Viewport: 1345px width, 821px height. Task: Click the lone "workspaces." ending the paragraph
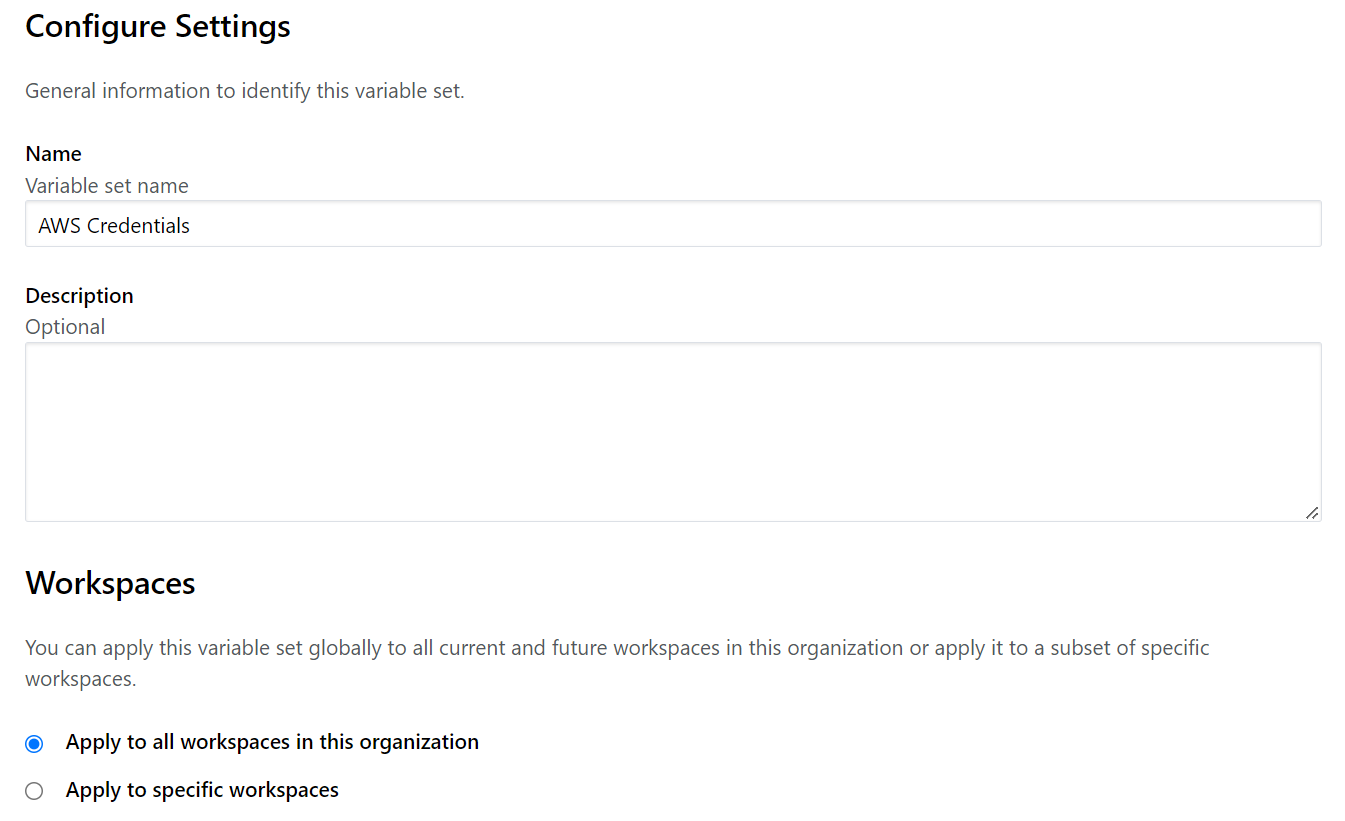(80, 679)
